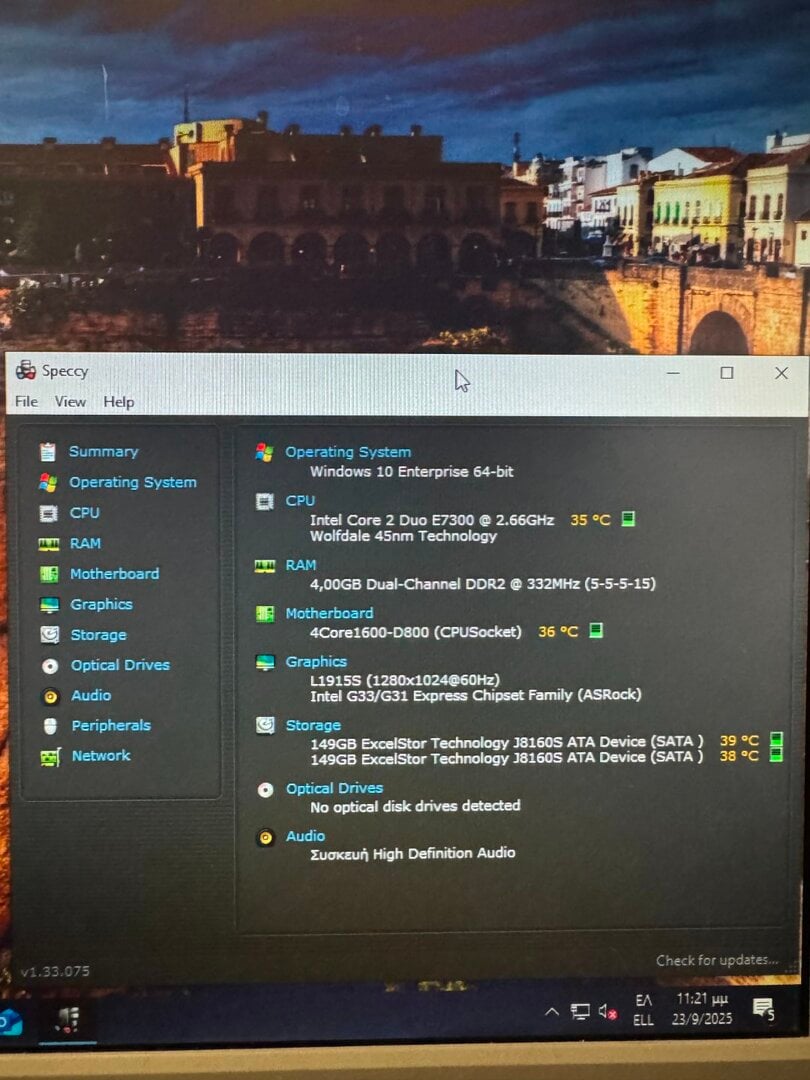Screen dimensions: 810x1080
Task: Open Graphics section in sidebar
Action: point(101,604)
